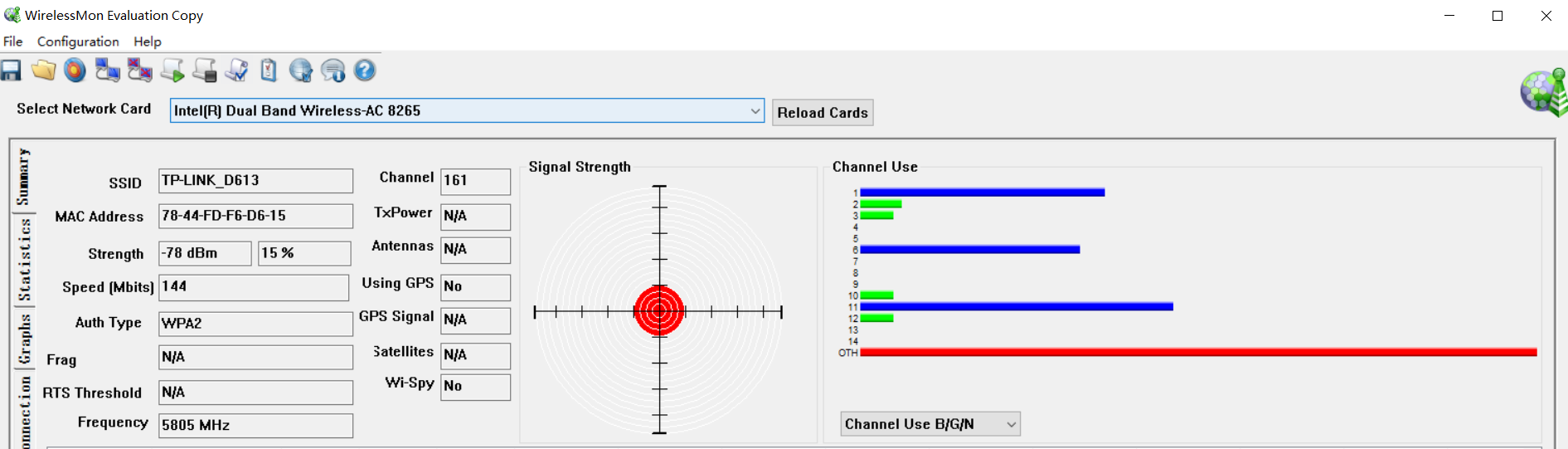The height and width of the screenshot is (449, 1568).
Task: Click the Frequency field 5805 MHz
Action: (255, 426)
